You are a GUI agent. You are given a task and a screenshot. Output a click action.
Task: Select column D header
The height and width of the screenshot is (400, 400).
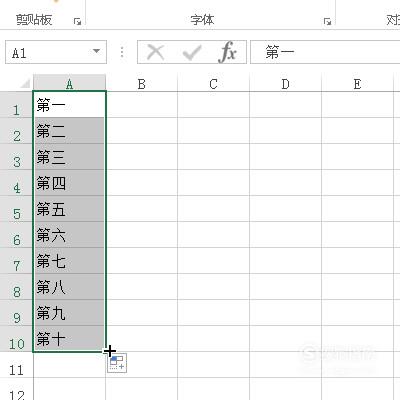pyautogui.click(x=285, y=83)
